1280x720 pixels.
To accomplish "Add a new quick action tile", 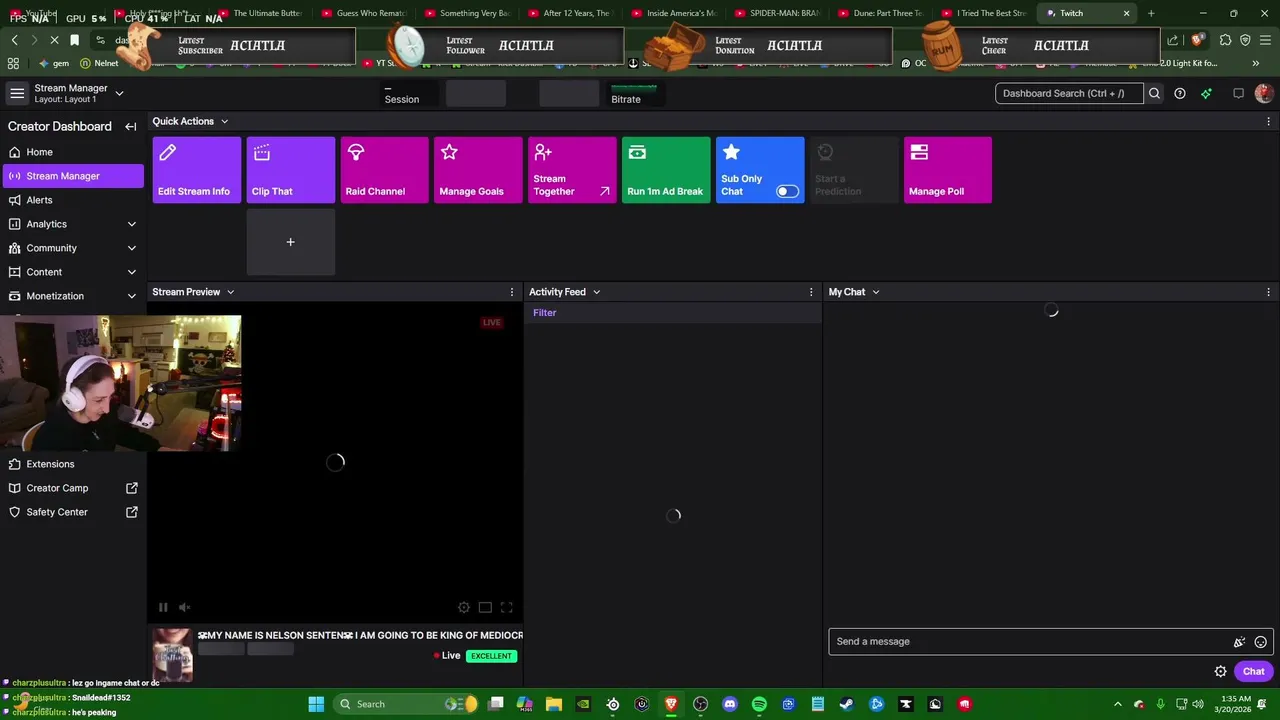I will 291,242.
